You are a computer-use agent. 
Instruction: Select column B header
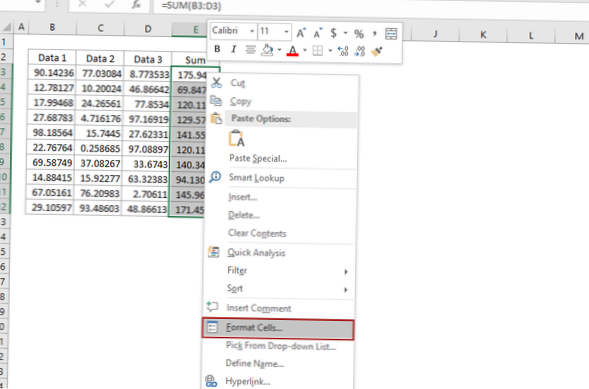point(52,27)
